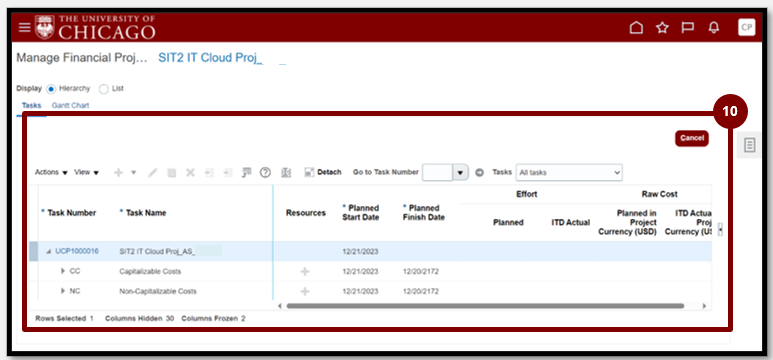Click 12/20/2172 finish date in NC row

[x=421, y=291]
